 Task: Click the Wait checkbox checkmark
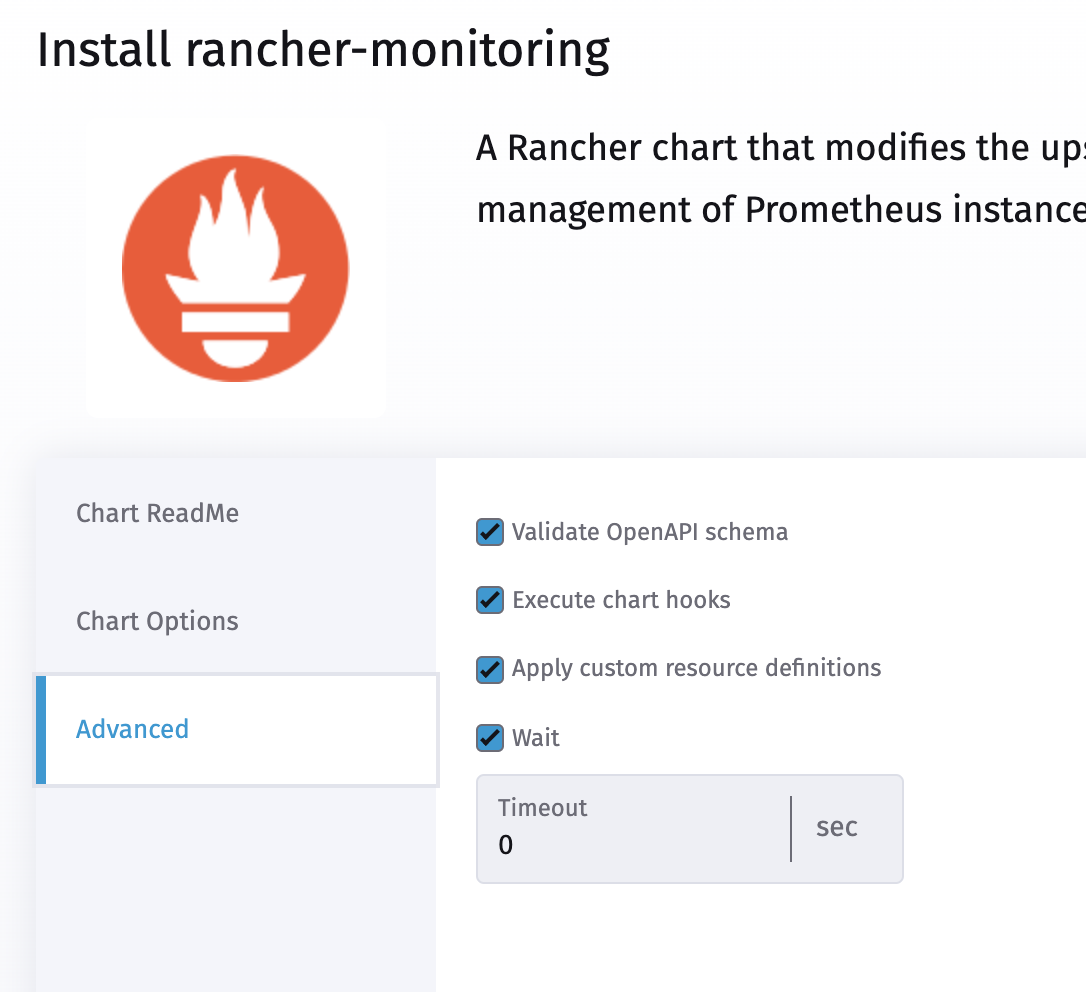(x=489, y=738)
